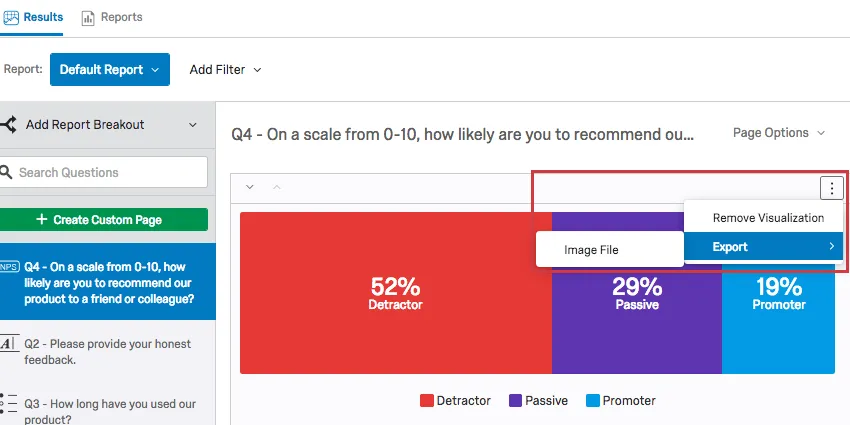This screenshot has height=425, width=850.
Task: Click the three-dot visualization options icon
Action: (831, 187)
